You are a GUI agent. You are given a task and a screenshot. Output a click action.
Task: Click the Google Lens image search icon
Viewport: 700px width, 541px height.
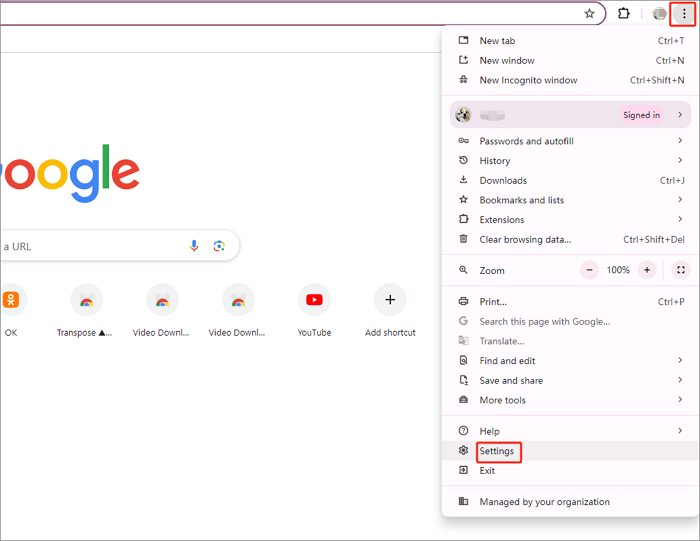219,246
